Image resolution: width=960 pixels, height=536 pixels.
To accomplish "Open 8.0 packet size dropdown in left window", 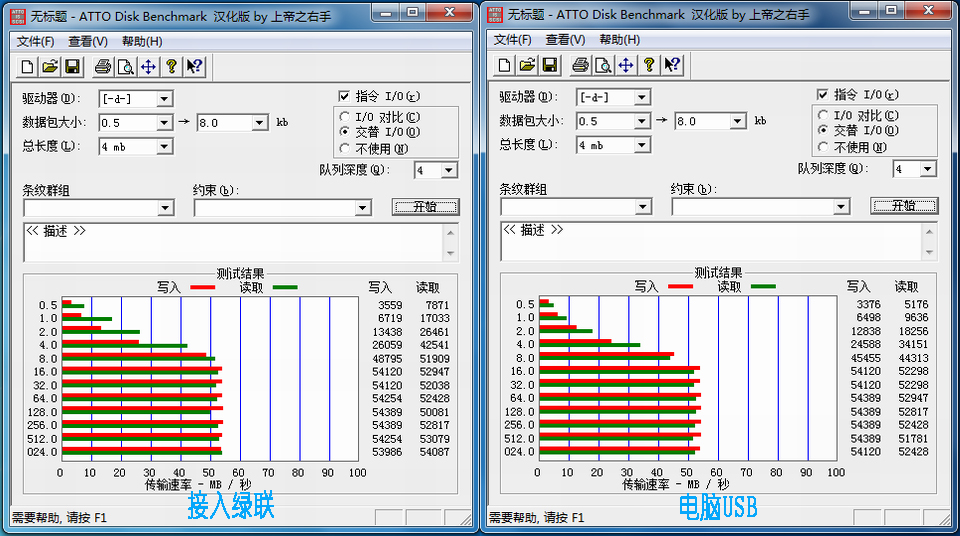I will tap(260, 123).
